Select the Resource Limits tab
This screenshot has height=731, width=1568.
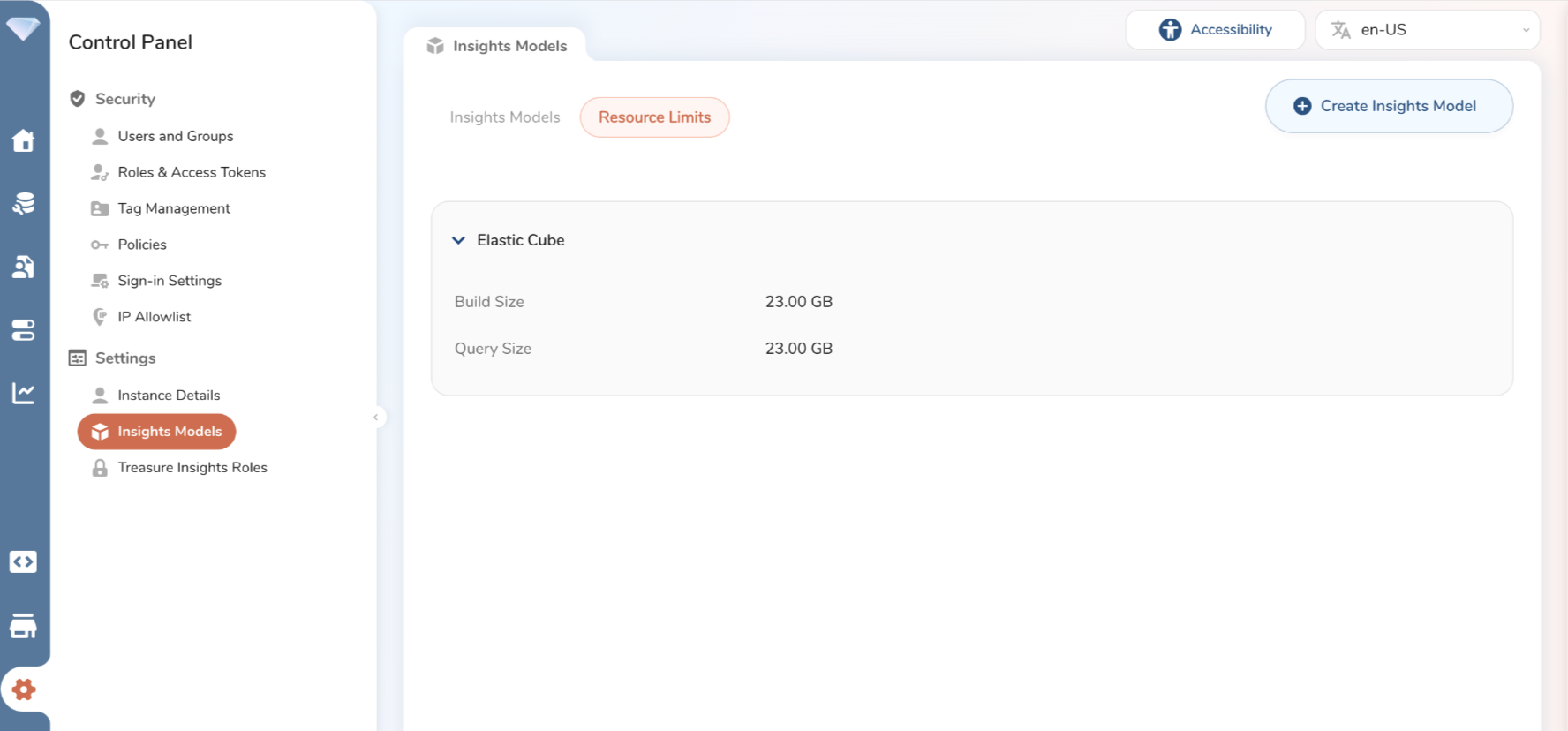pos(654,117)
